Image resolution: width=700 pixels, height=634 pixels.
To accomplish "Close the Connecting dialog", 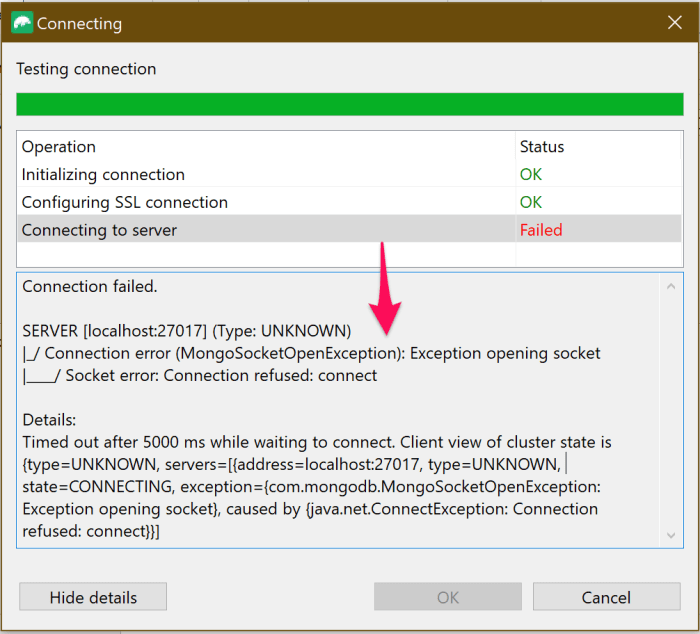I will [675, 22].
